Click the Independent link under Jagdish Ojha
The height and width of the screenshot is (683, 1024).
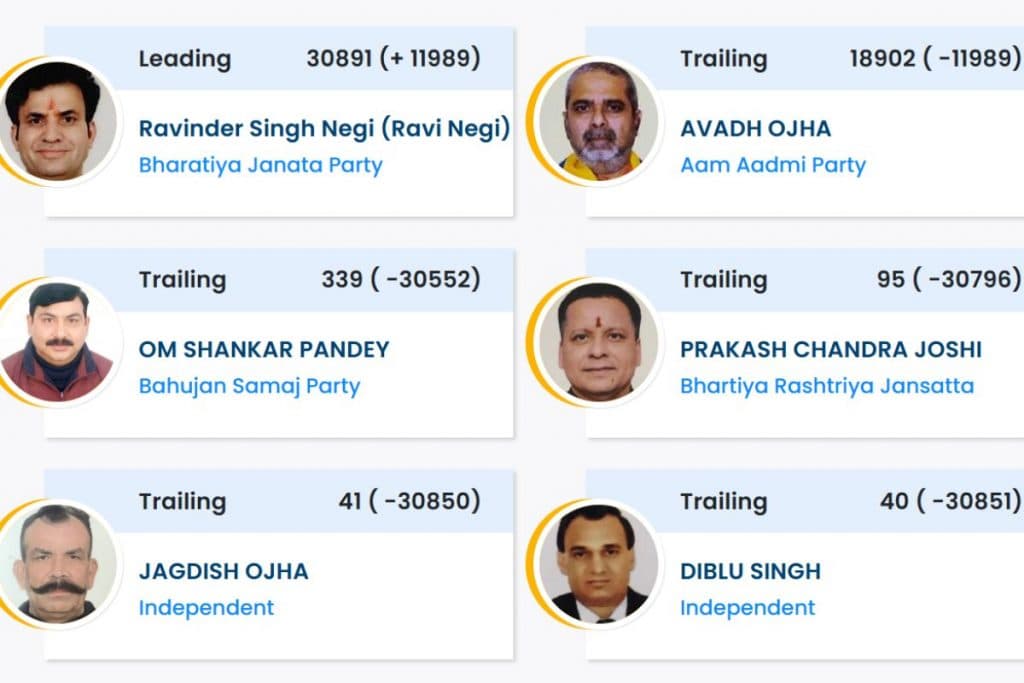[x=207, y=607]
